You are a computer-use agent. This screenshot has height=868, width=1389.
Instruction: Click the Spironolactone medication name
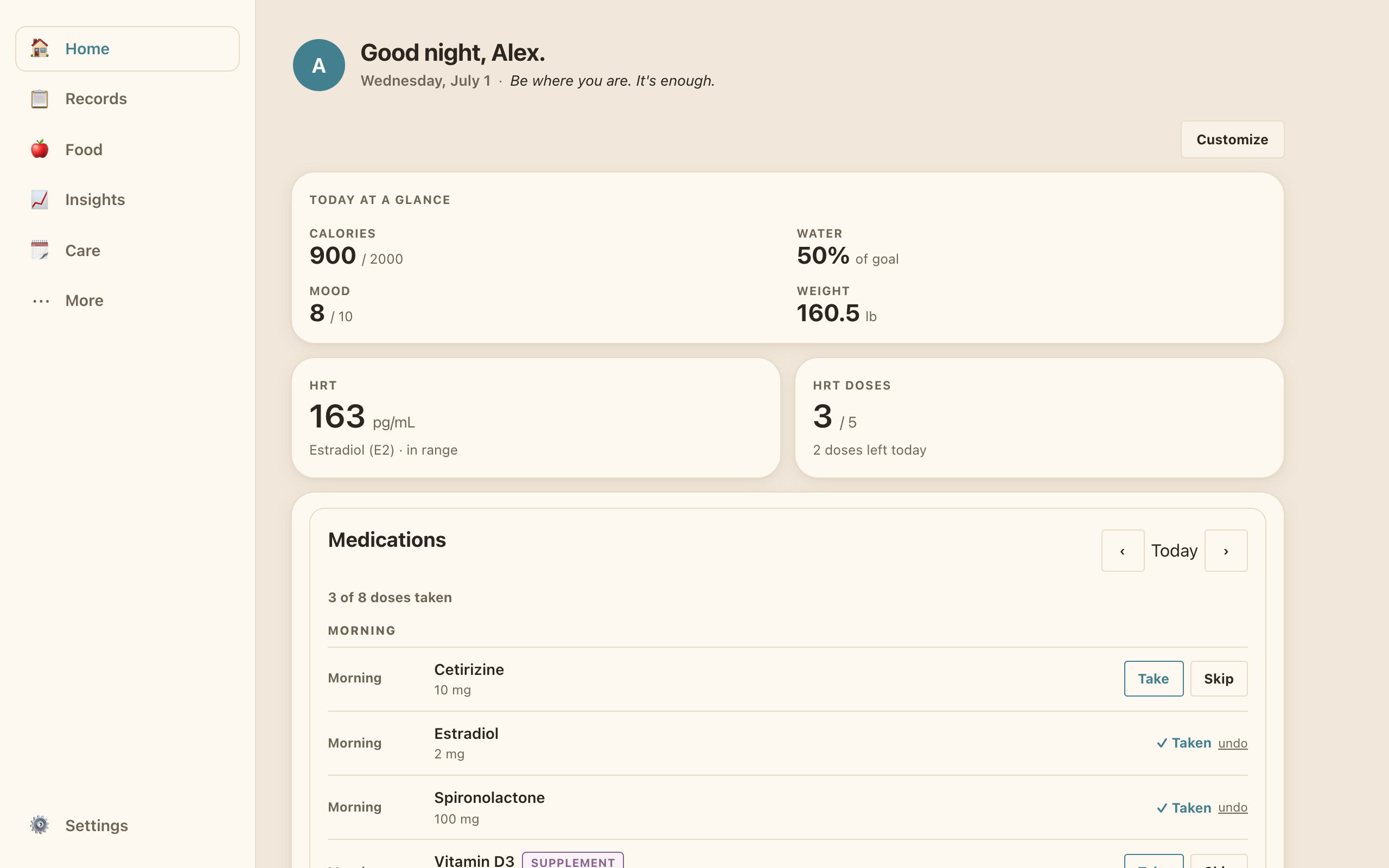pos(489,797)
